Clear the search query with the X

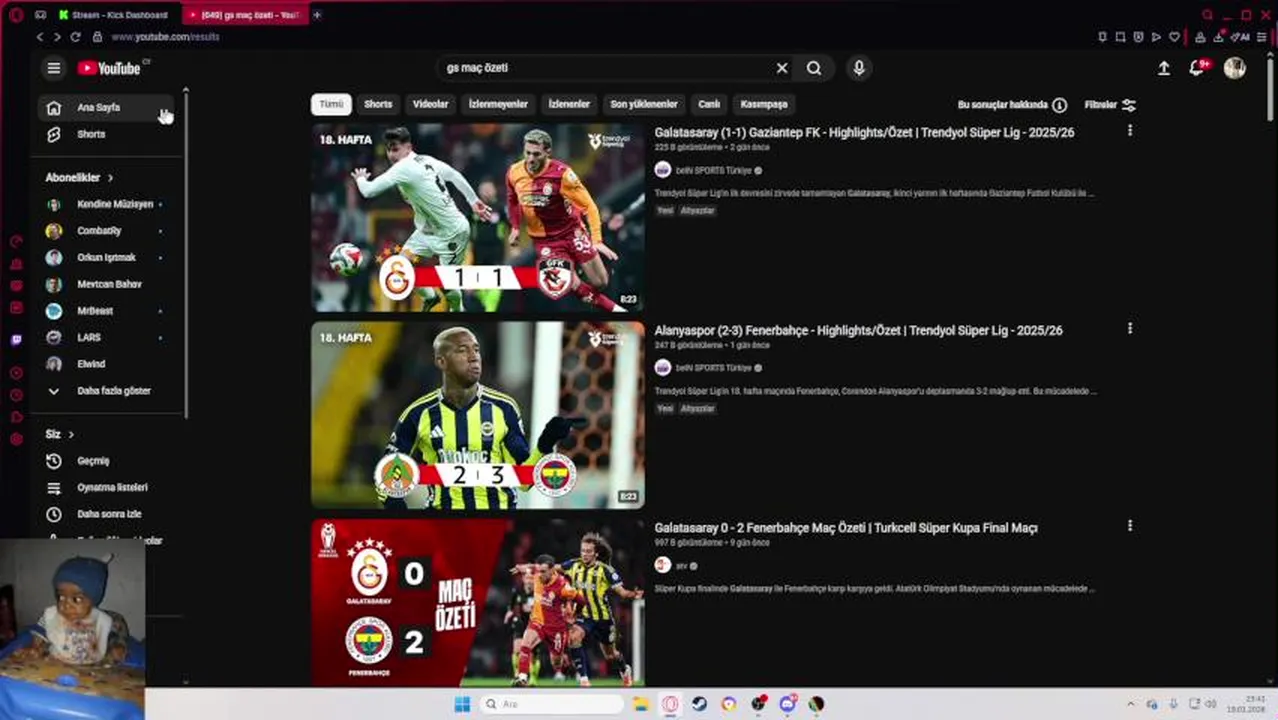(x=782, y=68)
